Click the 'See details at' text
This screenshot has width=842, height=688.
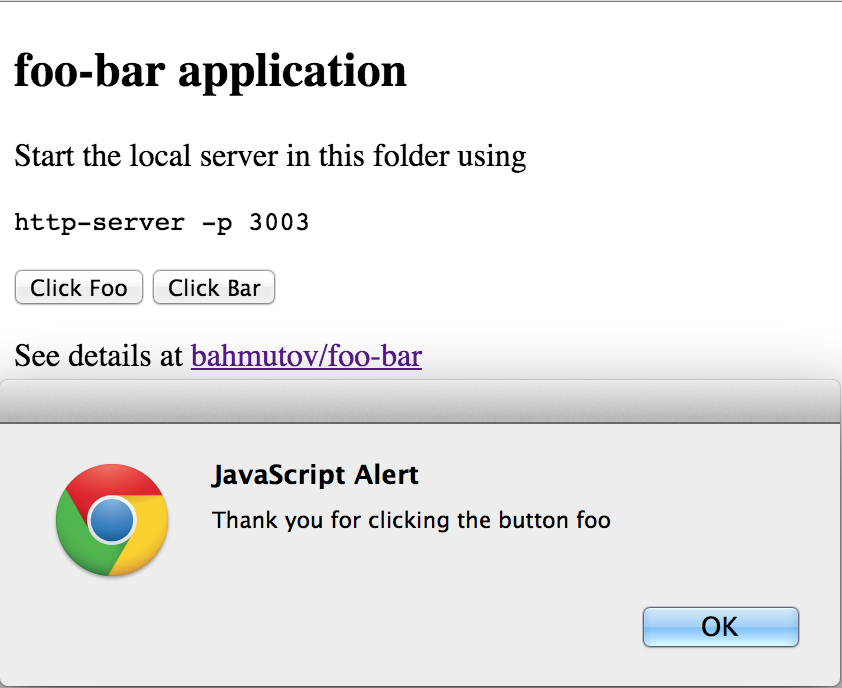click(x=99, y=356)
